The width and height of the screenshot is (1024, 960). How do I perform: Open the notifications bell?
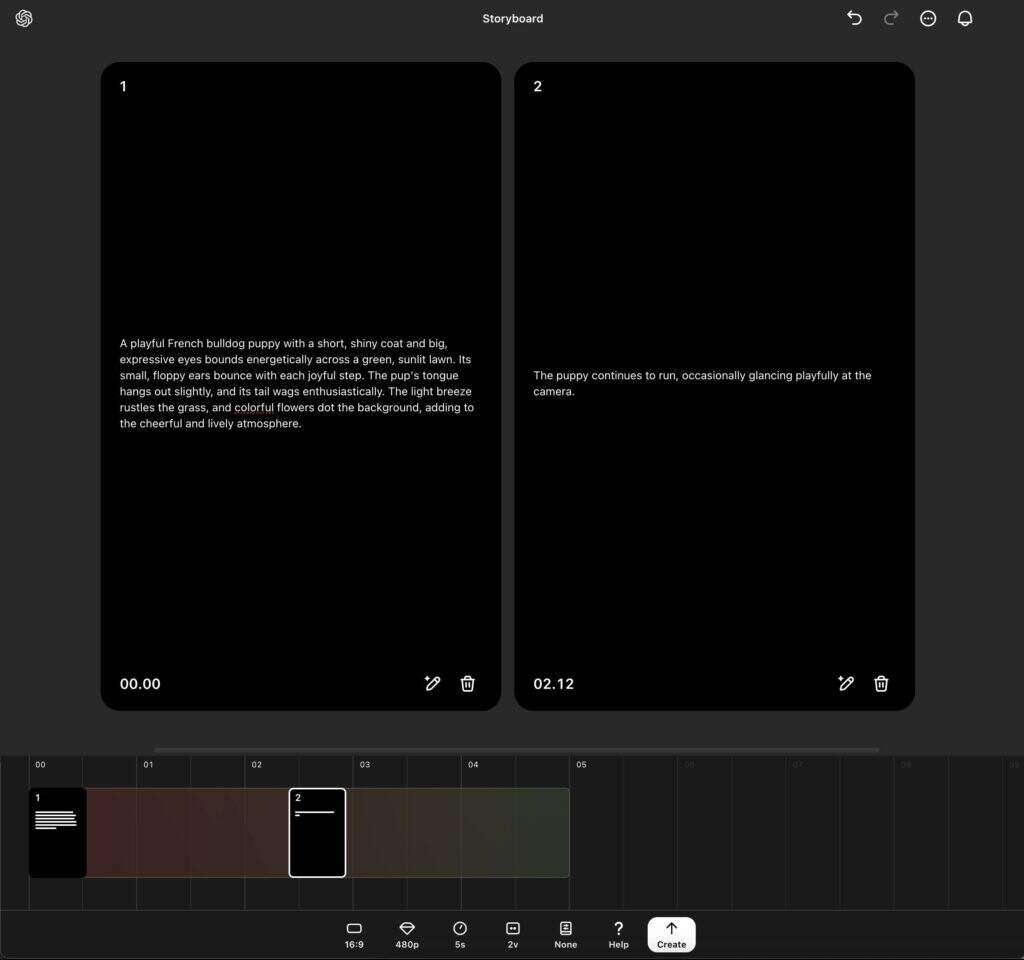point(965,18)
